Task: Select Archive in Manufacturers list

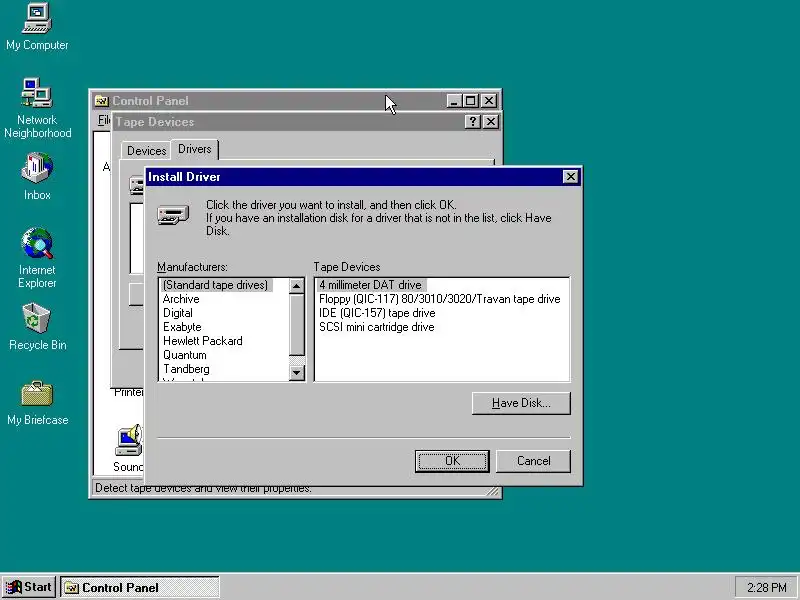Action: (181, 299)
